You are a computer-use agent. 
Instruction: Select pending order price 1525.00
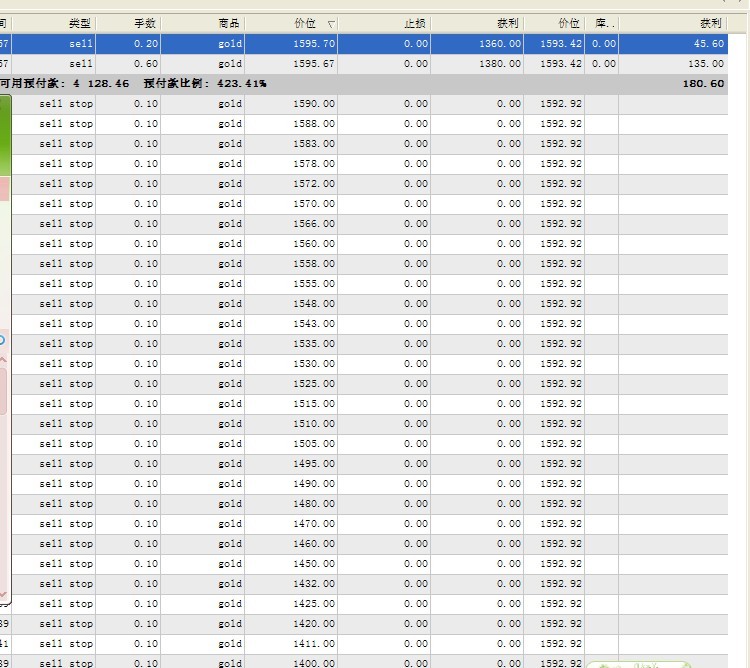pos(314,384)
